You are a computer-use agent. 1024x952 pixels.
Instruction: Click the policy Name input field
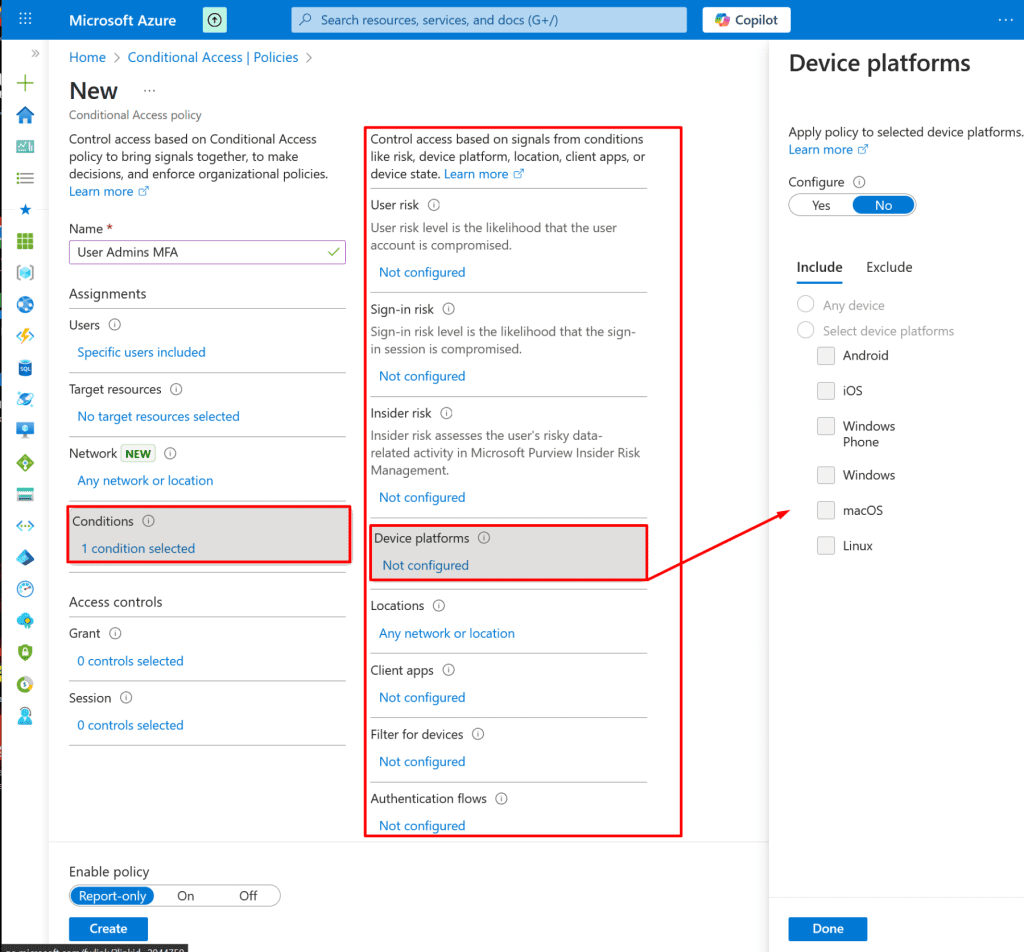[x=200, y=252]
